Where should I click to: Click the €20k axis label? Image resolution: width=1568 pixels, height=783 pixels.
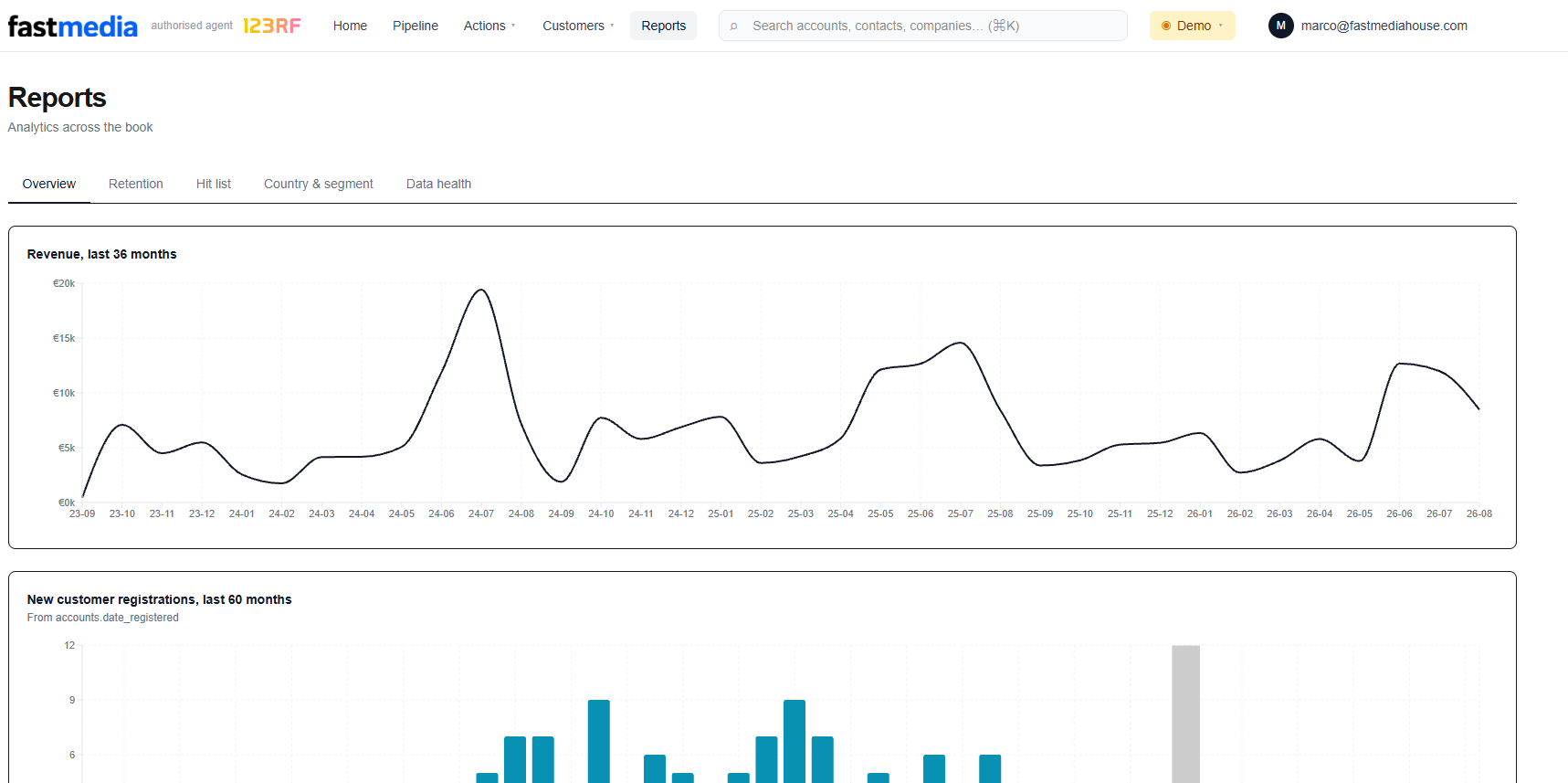64,283
